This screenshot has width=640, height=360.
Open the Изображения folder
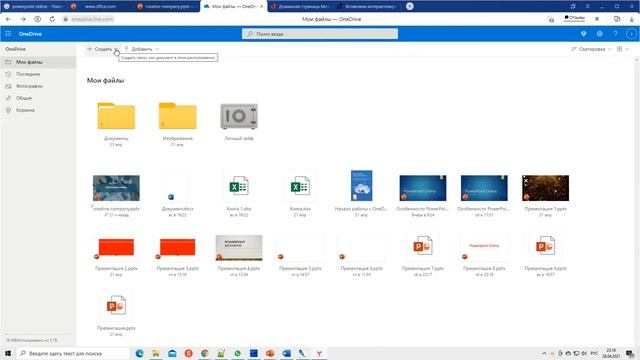(178, 116)
